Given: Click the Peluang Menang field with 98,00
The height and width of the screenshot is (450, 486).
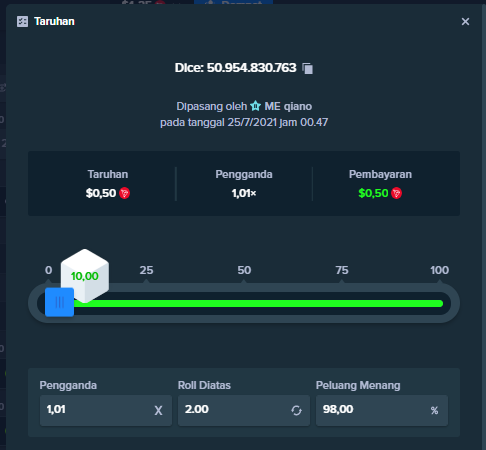Looking at the screenshot, I should pos(382,410).
